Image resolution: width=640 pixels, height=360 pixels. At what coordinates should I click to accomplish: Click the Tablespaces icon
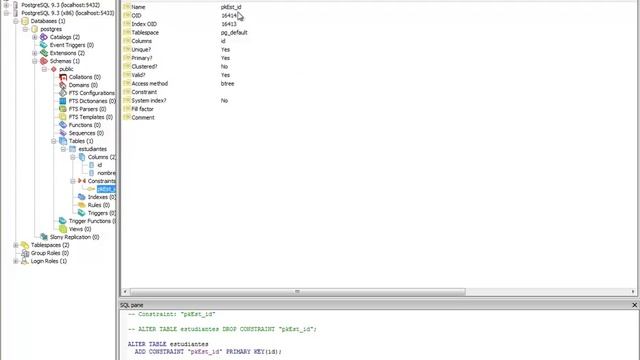[x=25, y=245]
